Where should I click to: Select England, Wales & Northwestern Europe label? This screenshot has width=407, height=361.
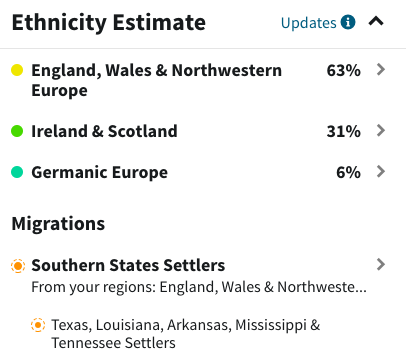coord(157,80)
